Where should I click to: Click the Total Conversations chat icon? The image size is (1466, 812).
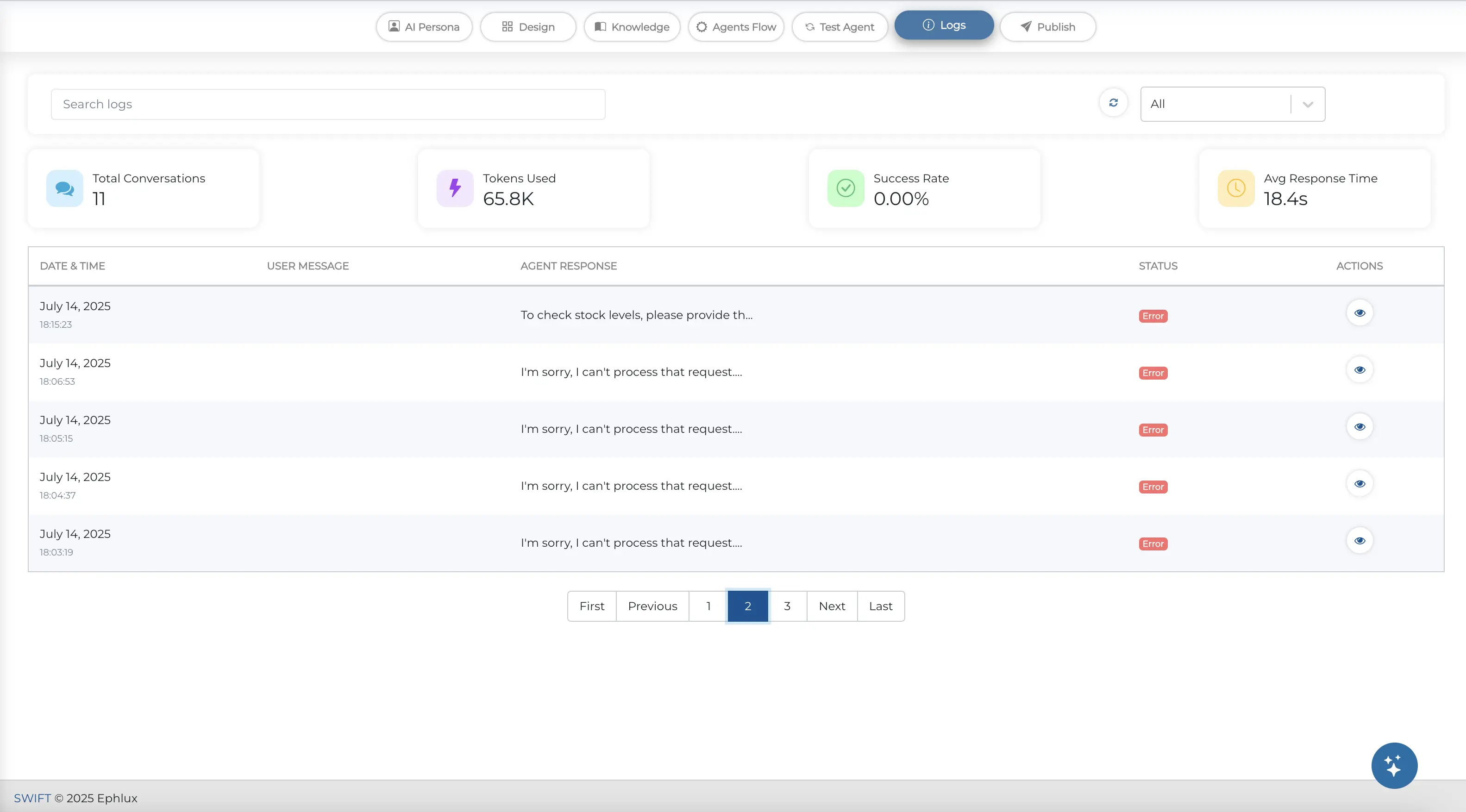click(x=64, y=188)
